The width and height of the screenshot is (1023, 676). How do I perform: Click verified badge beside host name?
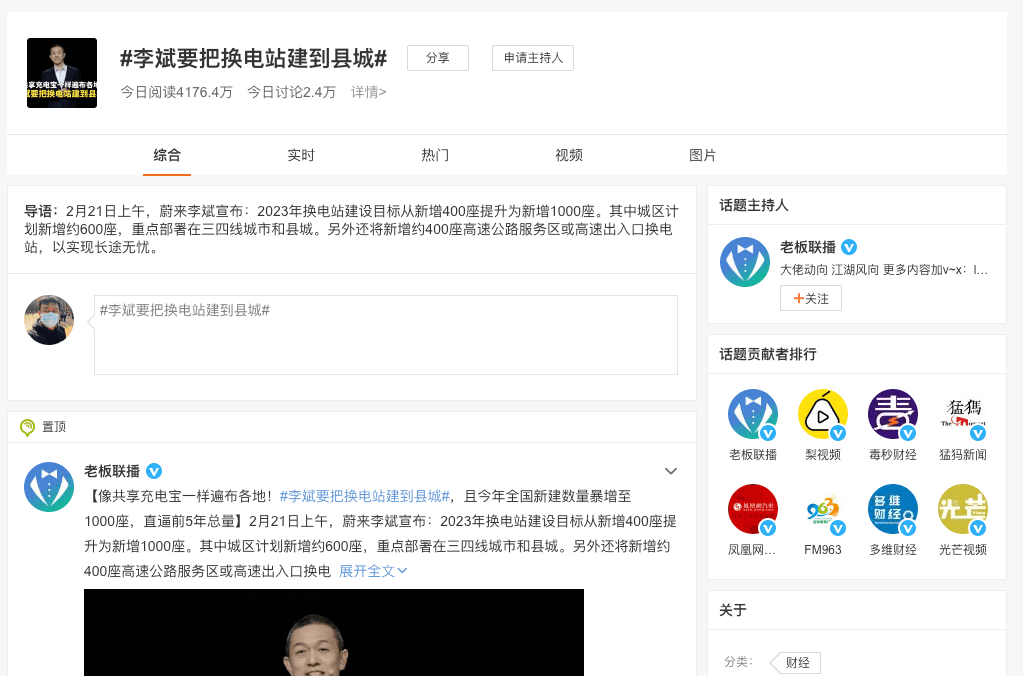[x=849, y=247]
